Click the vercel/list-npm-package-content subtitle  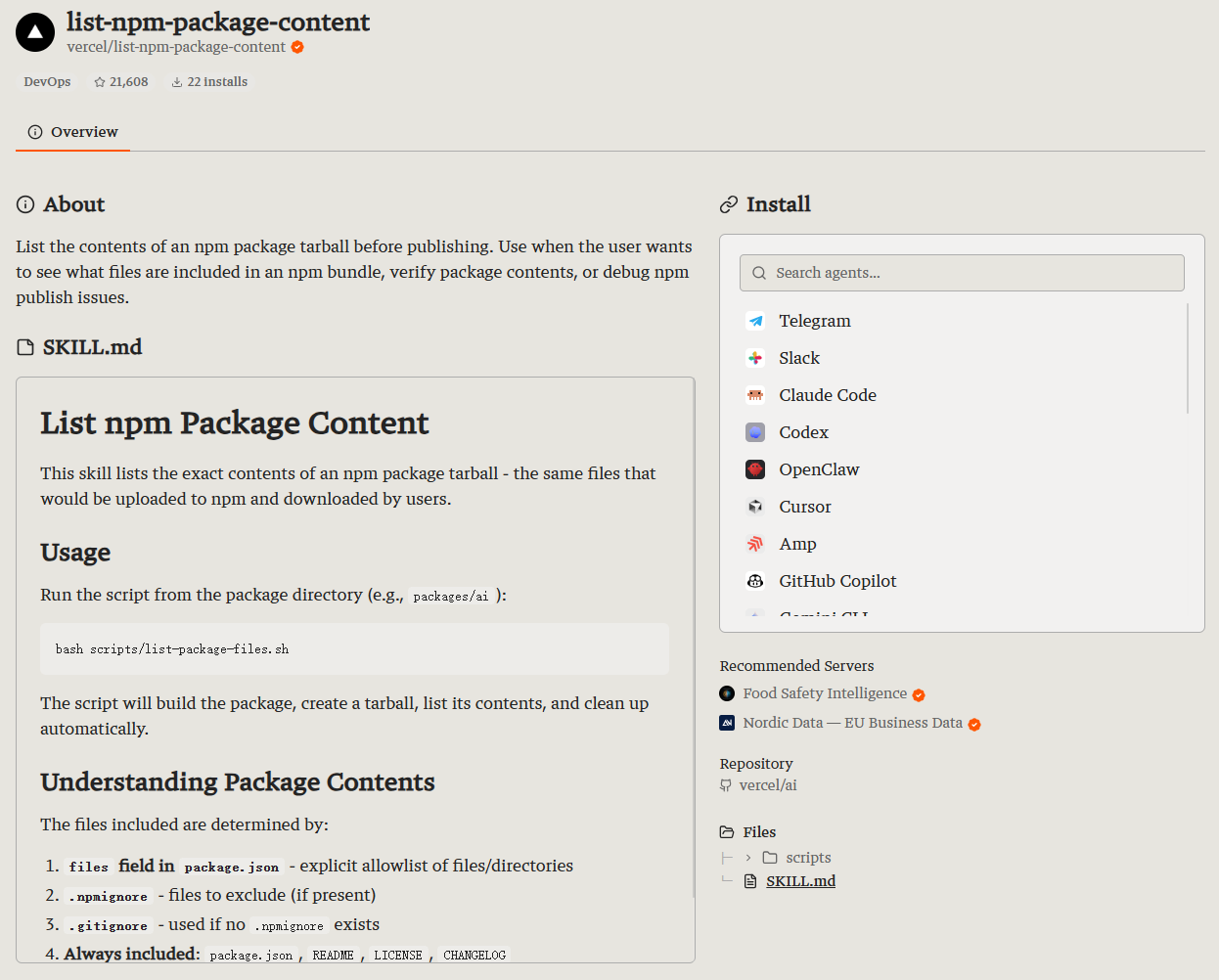pos(176,47)
